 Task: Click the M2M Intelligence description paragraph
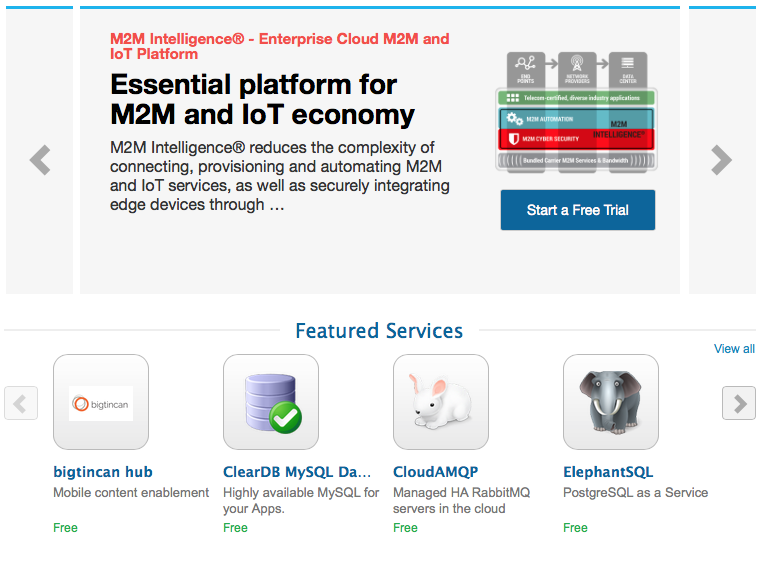point(280,176)
